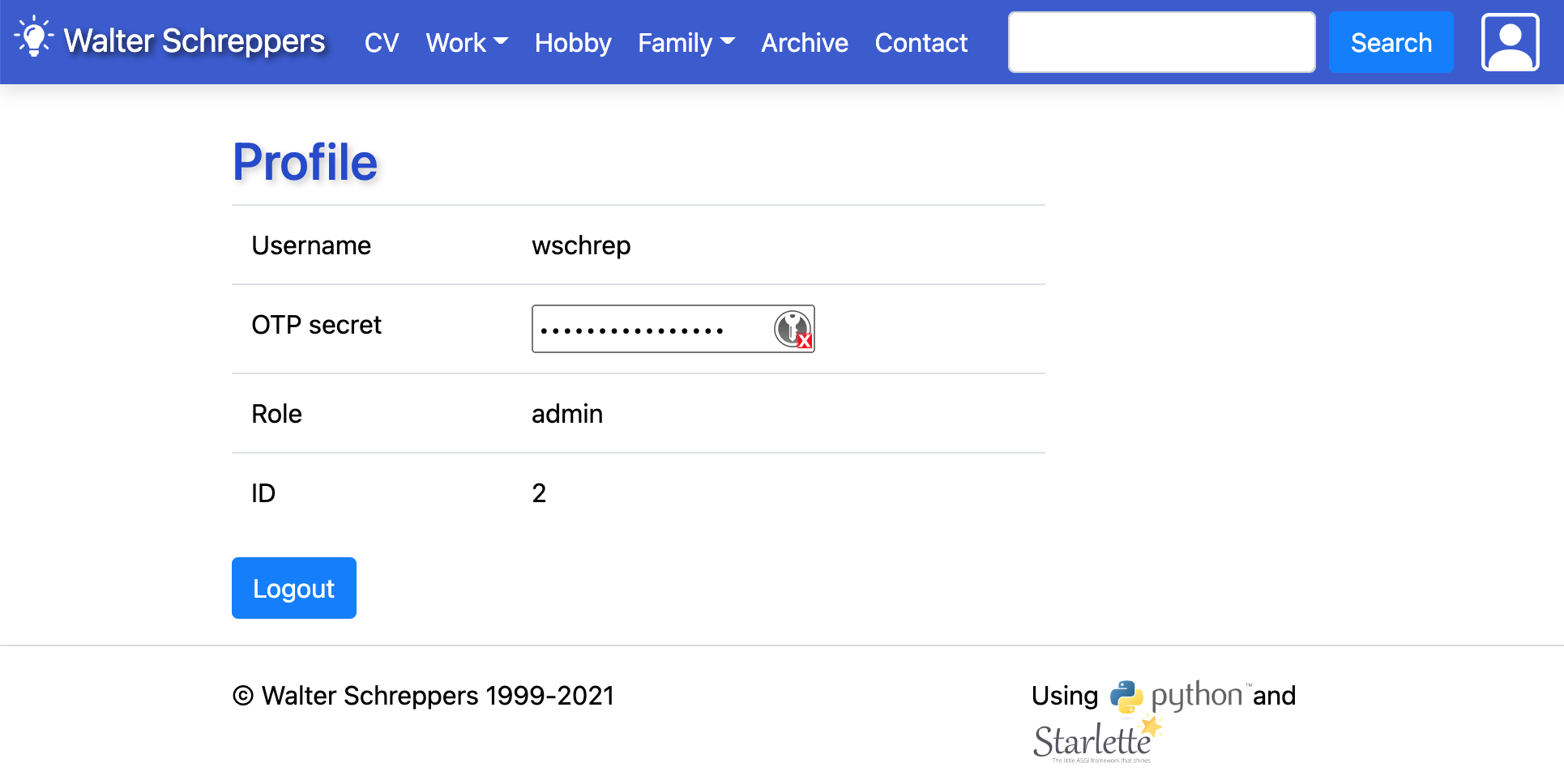Open the CV page
The height and width of the screenshot is (784, 1564).
pos(381,42)
